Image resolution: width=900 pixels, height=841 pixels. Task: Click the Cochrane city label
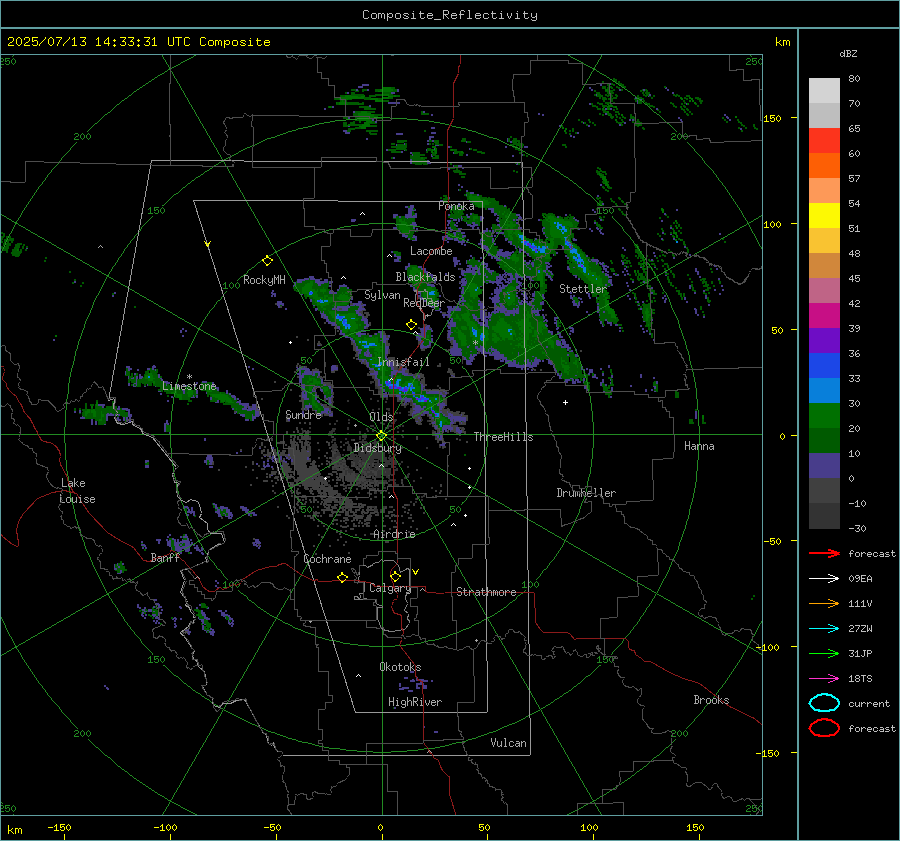[327, 559]
